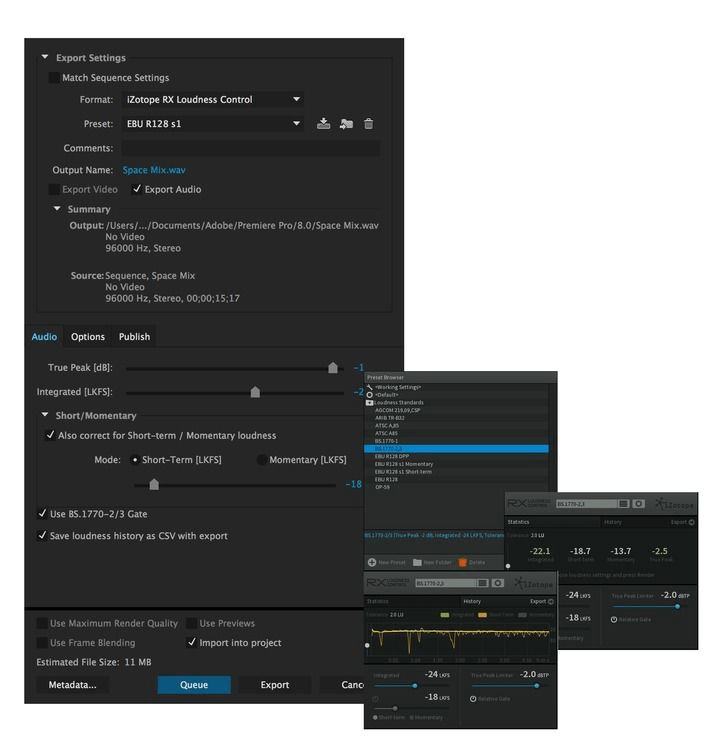Collapse the Summary section
719x750 pixels.
pos(57,209)
